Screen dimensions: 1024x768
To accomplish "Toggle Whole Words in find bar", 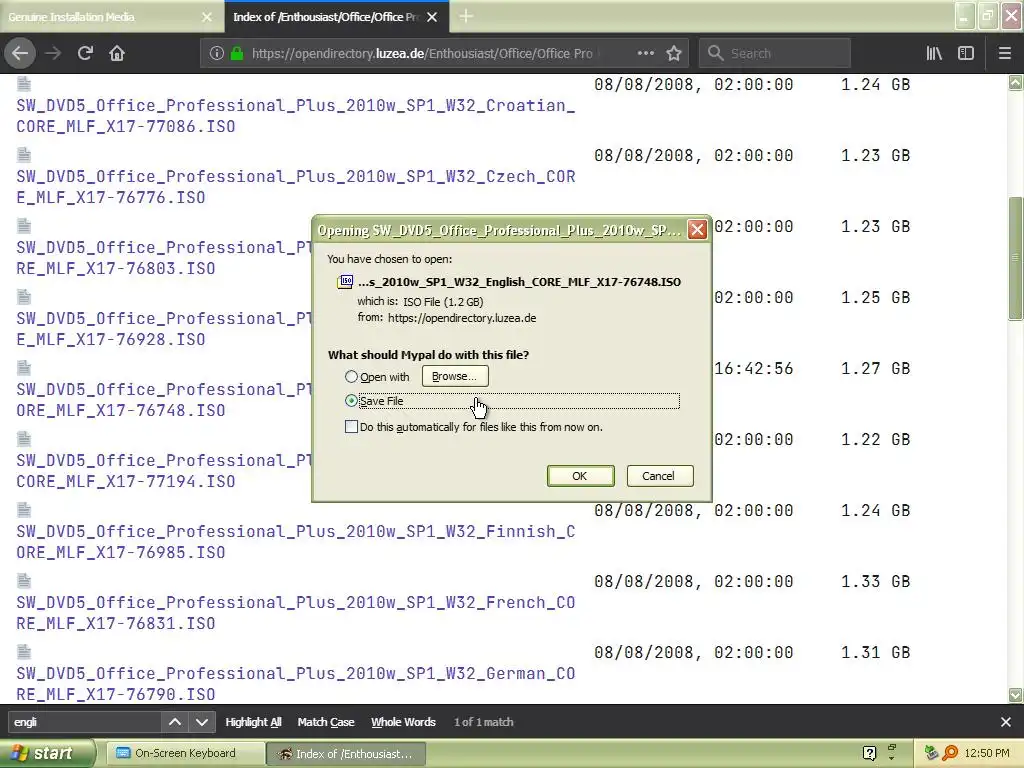I will coord(403,722).
